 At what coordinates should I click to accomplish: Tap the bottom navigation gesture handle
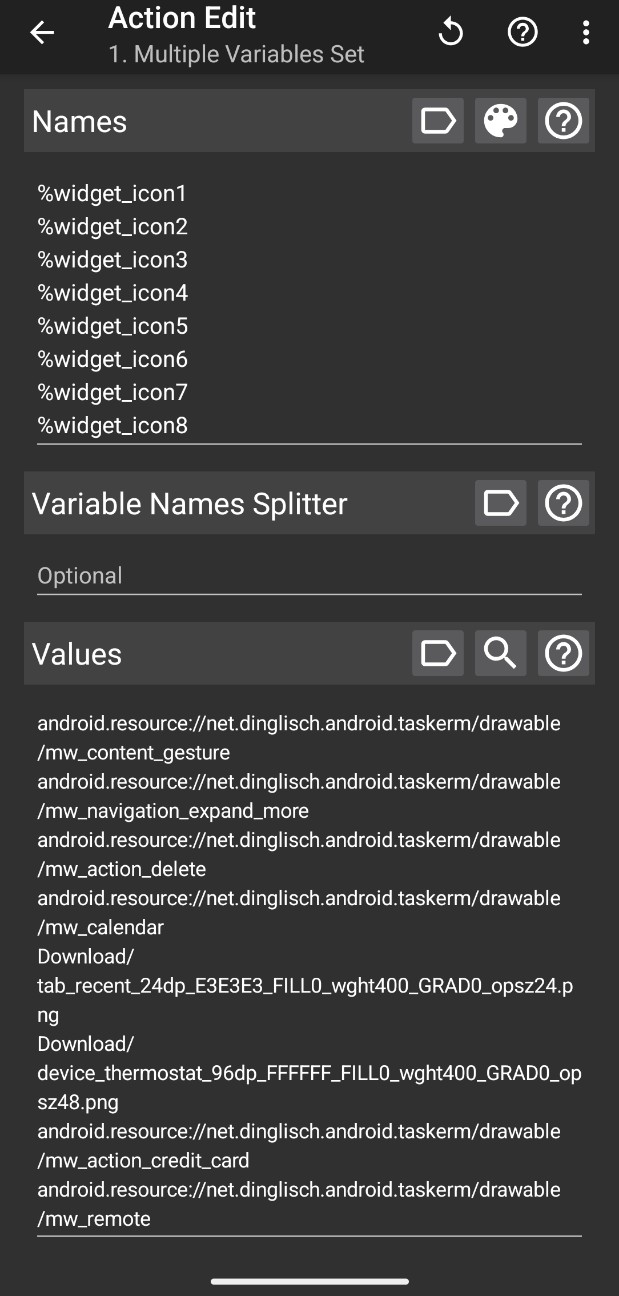click(309, 1281)
